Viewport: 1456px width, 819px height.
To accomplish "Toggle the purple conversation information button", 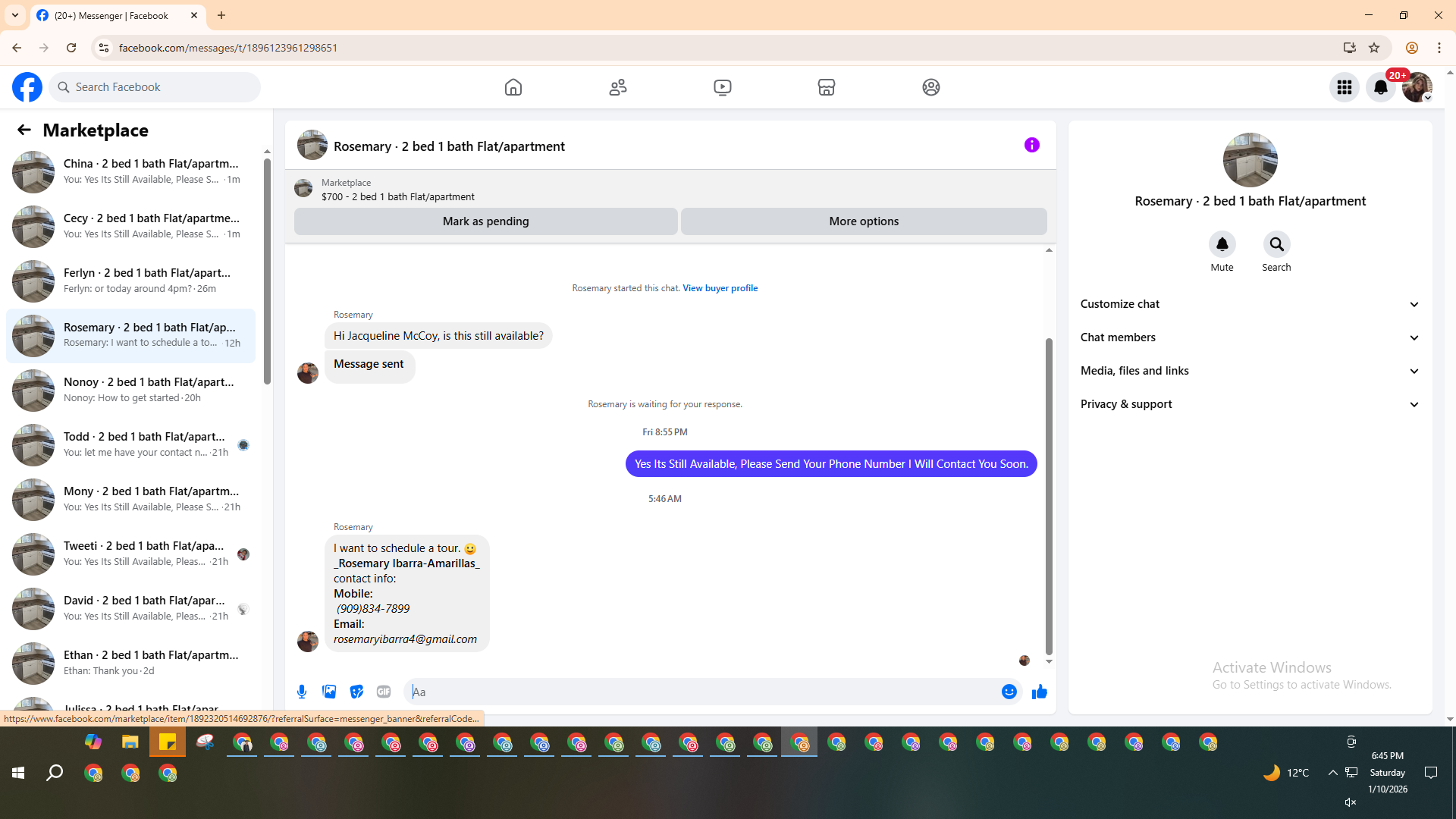I will pos(1031,145).
